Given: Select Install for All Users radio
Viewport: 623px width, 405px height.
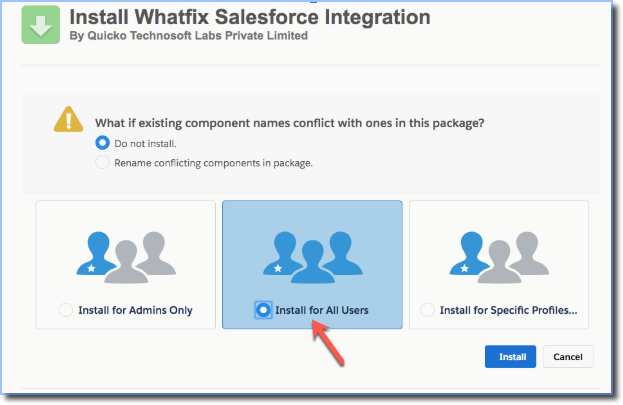Looking at the screenshot, I should pos(263,310).
